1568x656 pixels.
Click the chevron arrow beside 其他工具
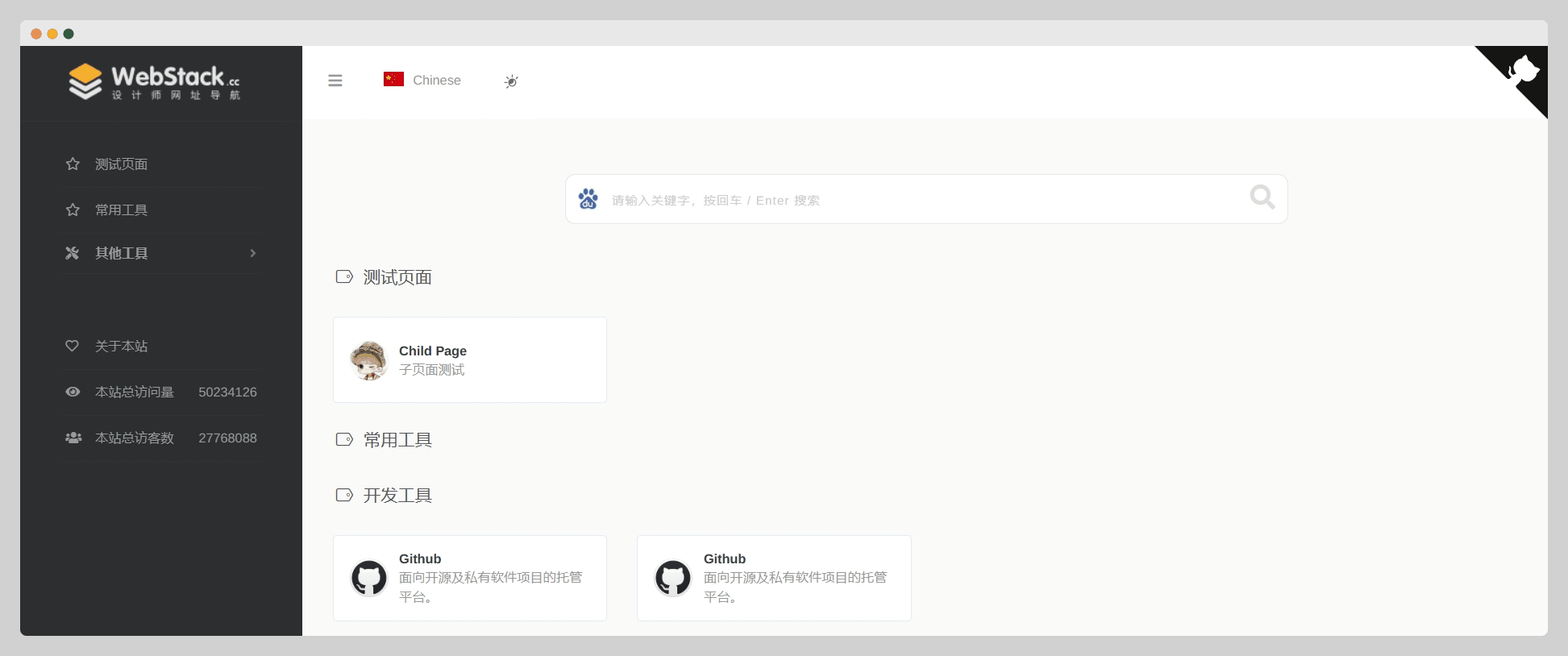pos(253,253)
